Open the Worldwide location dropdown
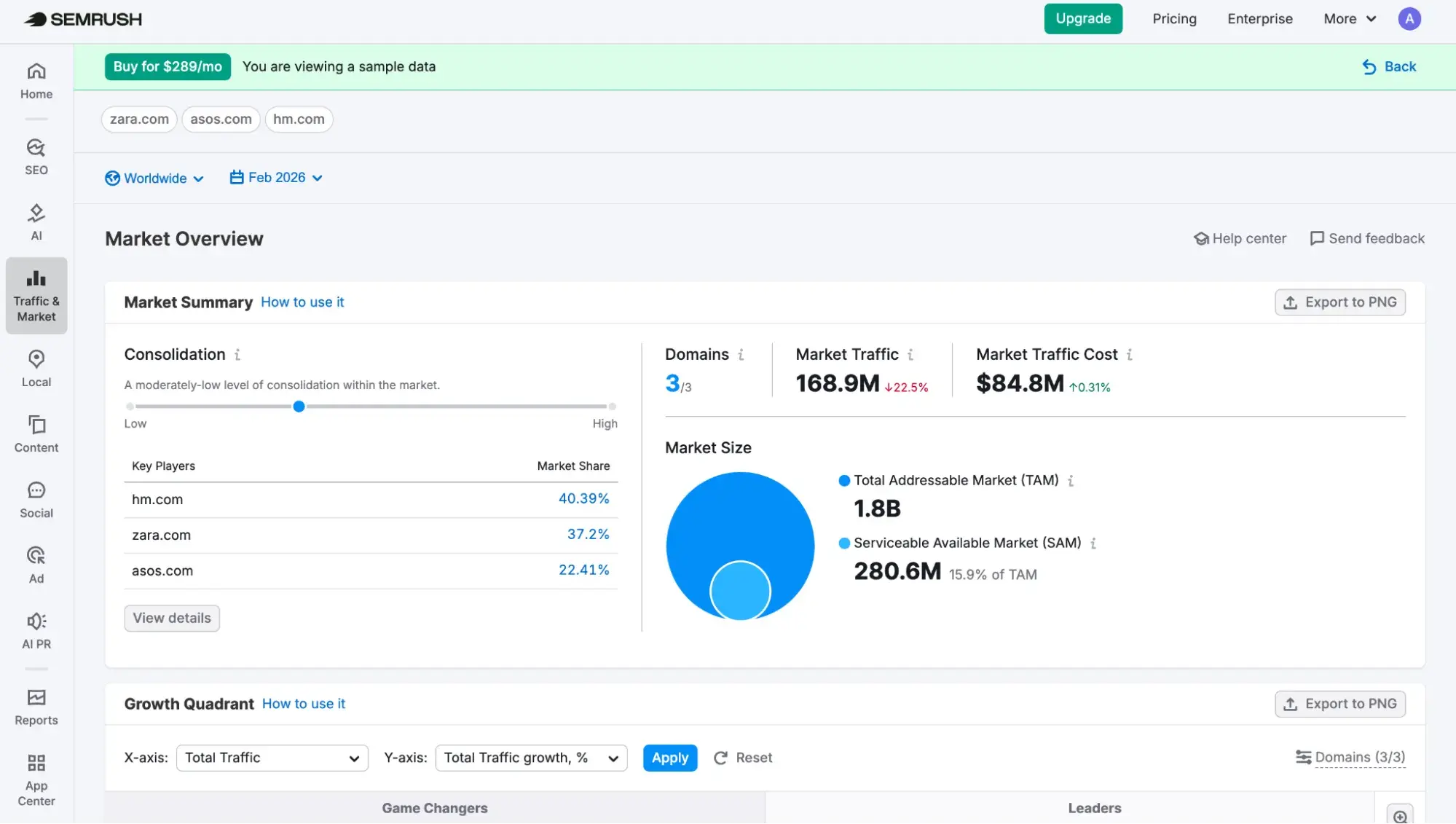 [154, 178]
